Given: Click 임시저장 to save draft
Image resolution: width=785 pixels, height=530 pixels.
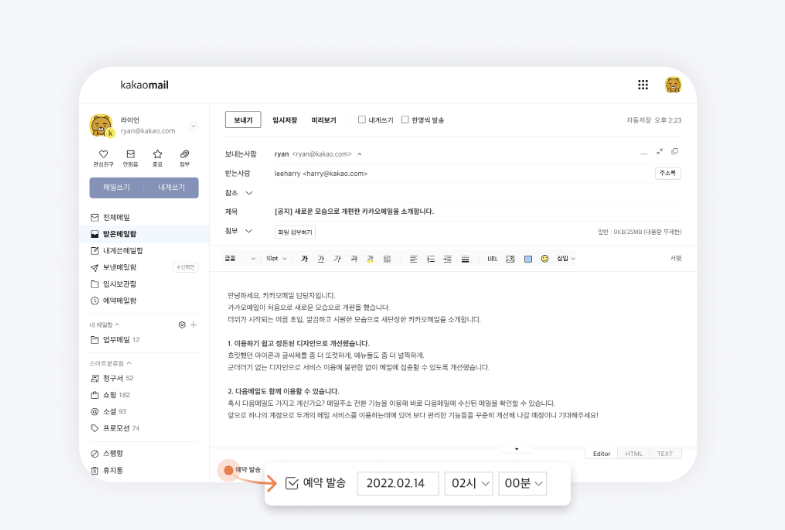Looking at the screenshot, I should tap(284, 120).
